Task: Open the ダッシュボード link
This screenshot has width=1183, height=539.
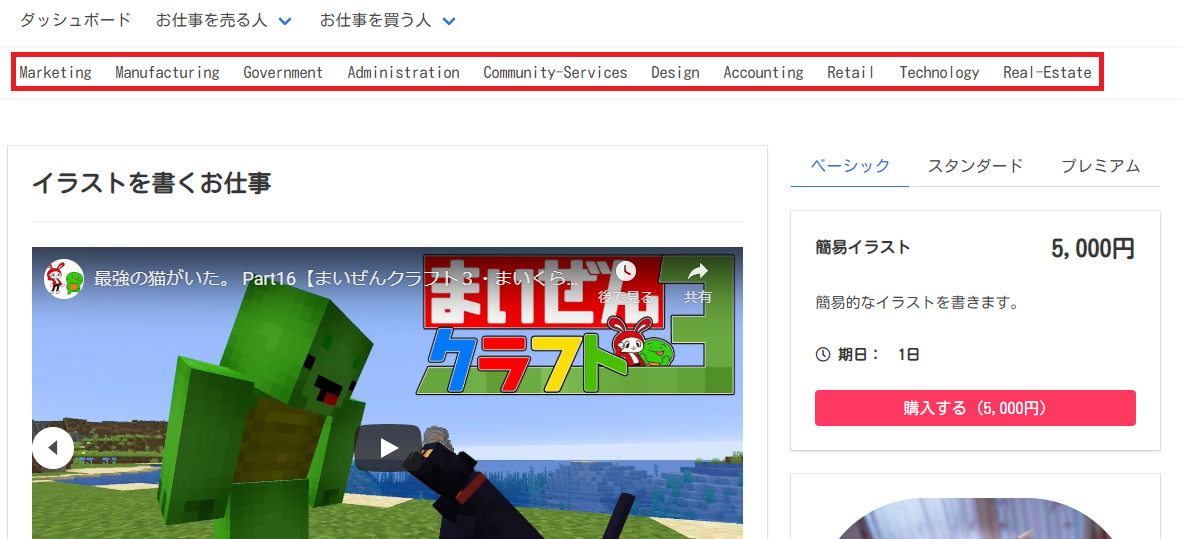Action: point(75,20)
